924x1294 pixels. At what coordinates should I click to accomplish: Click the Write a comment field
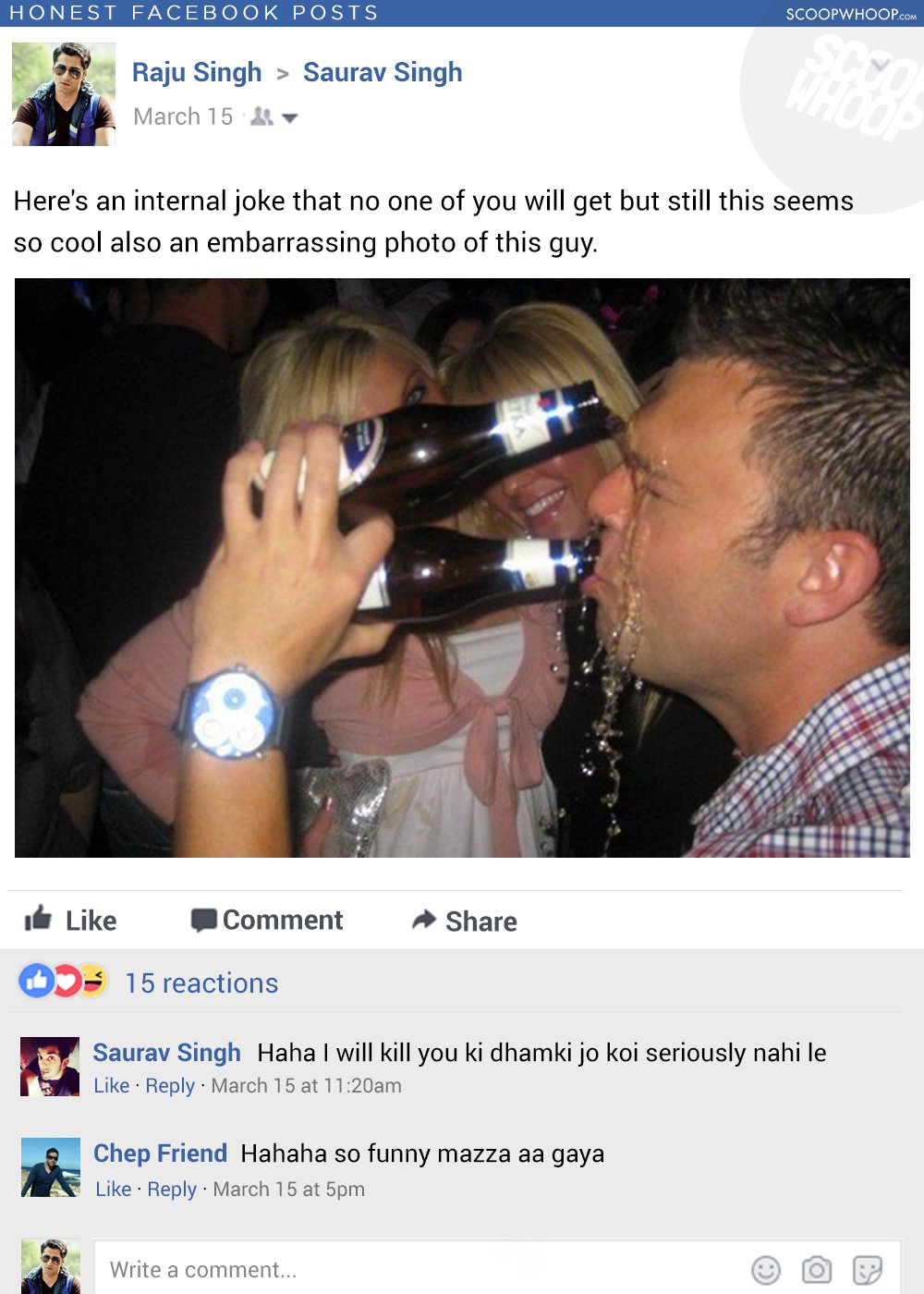point(498,1269)
